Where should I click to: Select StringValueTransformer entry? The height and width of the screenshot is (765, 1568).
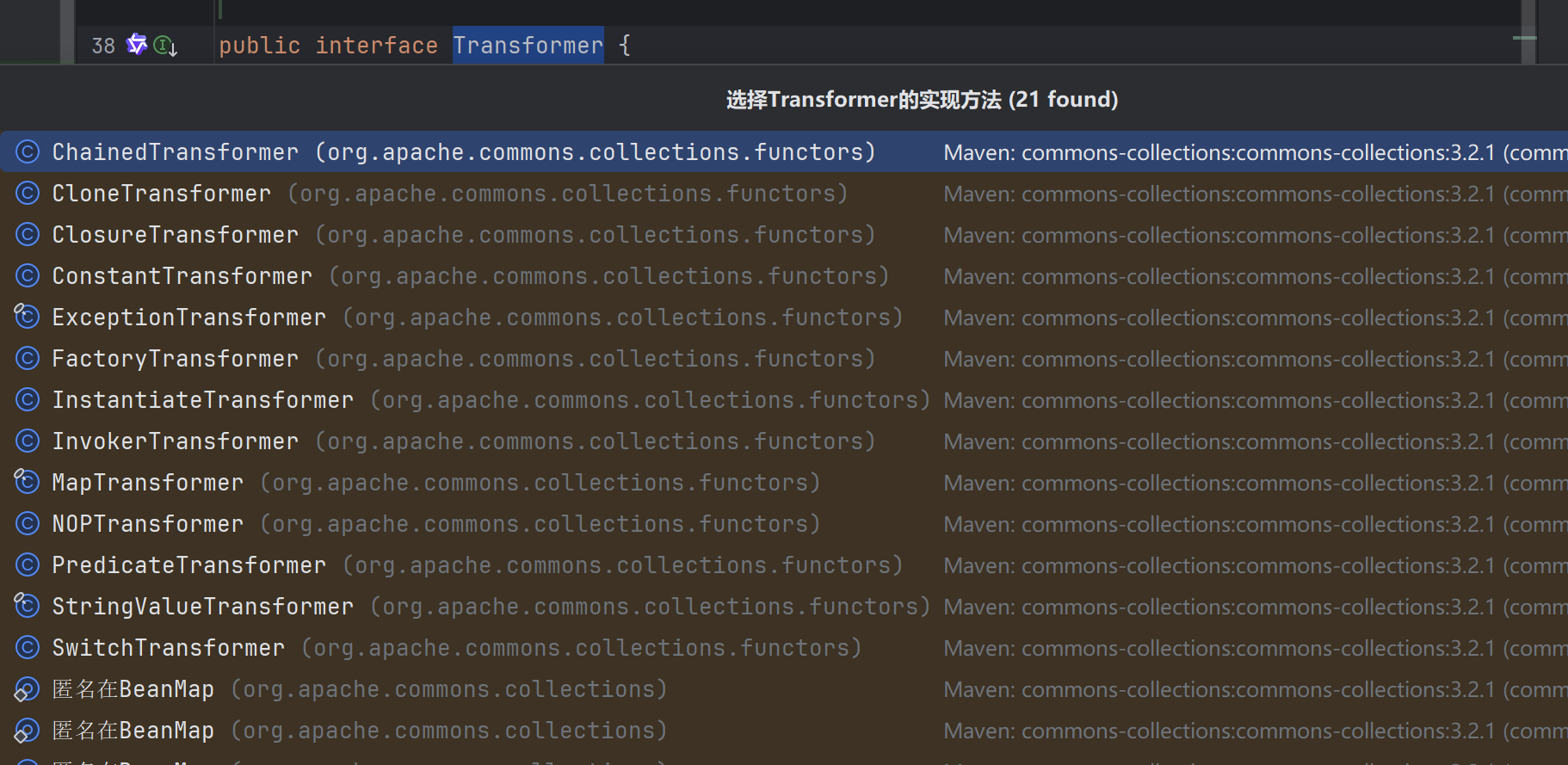pos(784,607)
